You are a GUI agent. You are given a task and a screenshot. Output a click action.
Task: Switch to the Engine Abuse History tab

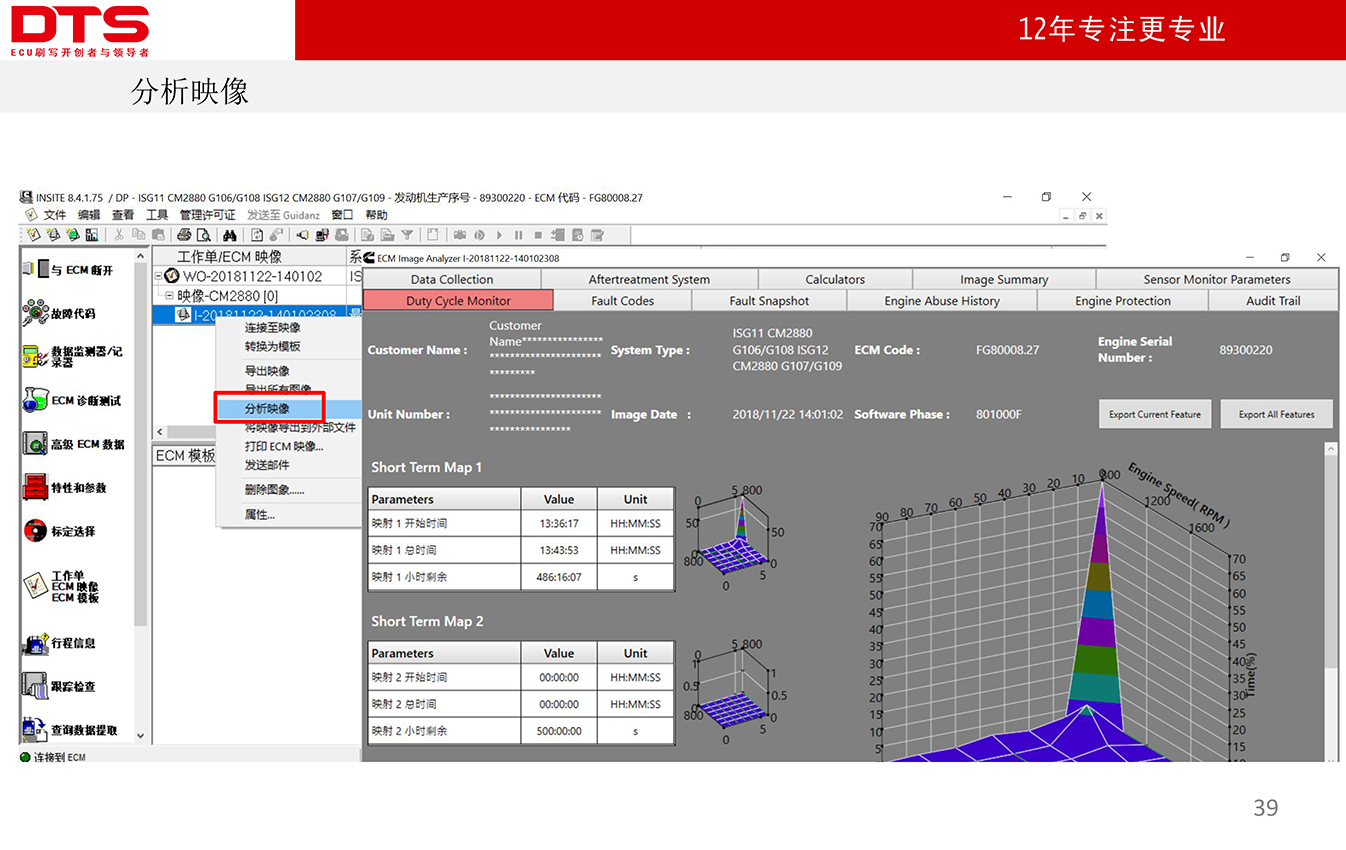[x=942, y=300]
